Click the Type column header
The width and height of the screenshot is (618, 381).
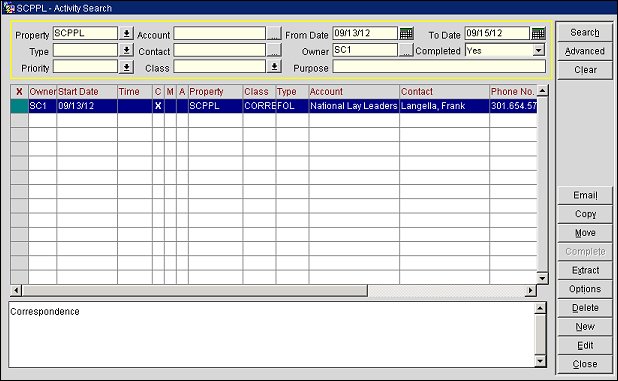point(292,92)
